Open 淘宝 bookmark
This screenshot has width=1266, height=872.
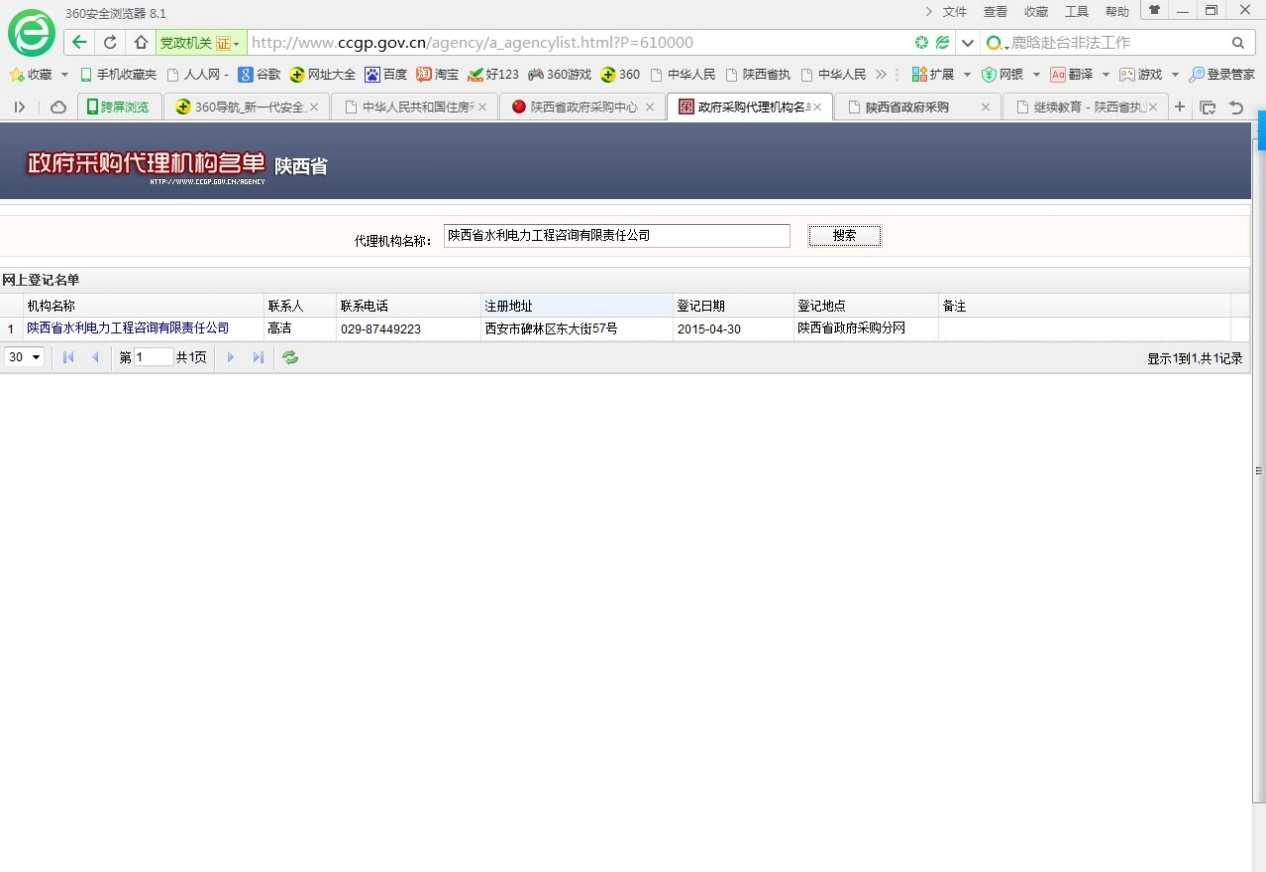click(x=437, y=74)
